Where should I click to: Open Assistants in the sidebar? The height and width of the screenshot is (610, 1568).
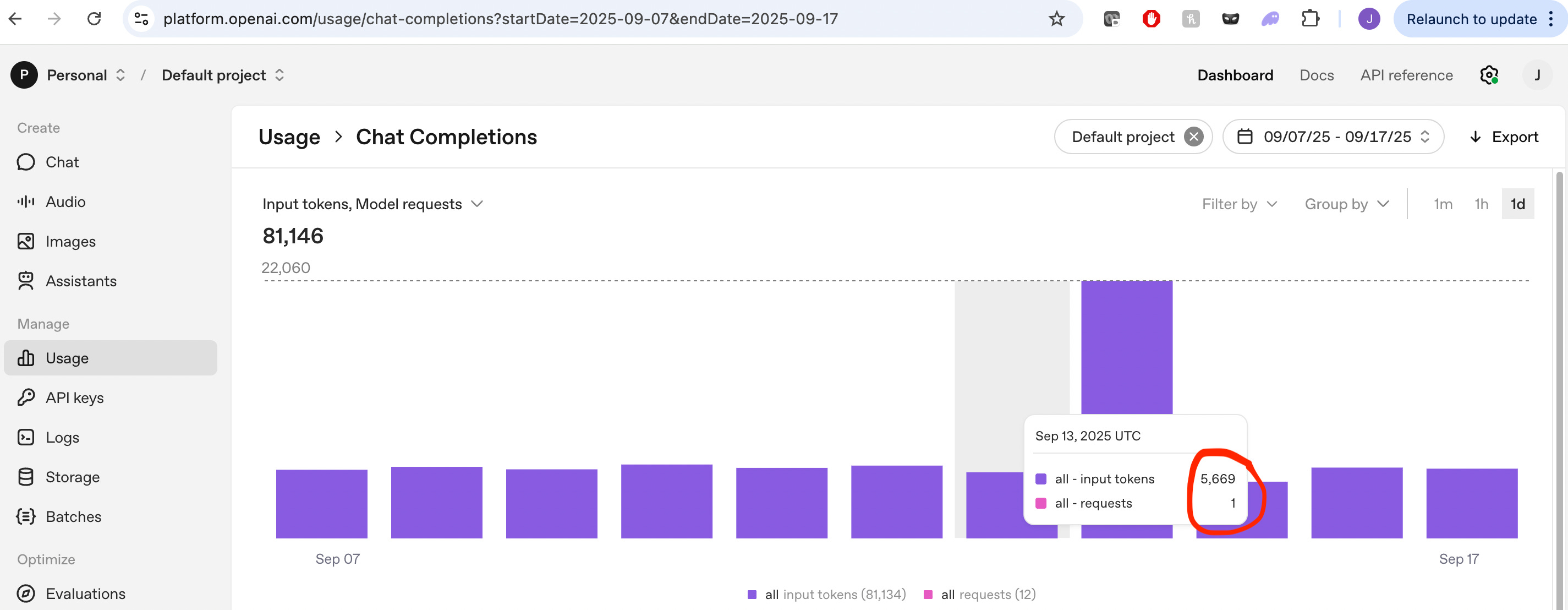tap(80, 281)
